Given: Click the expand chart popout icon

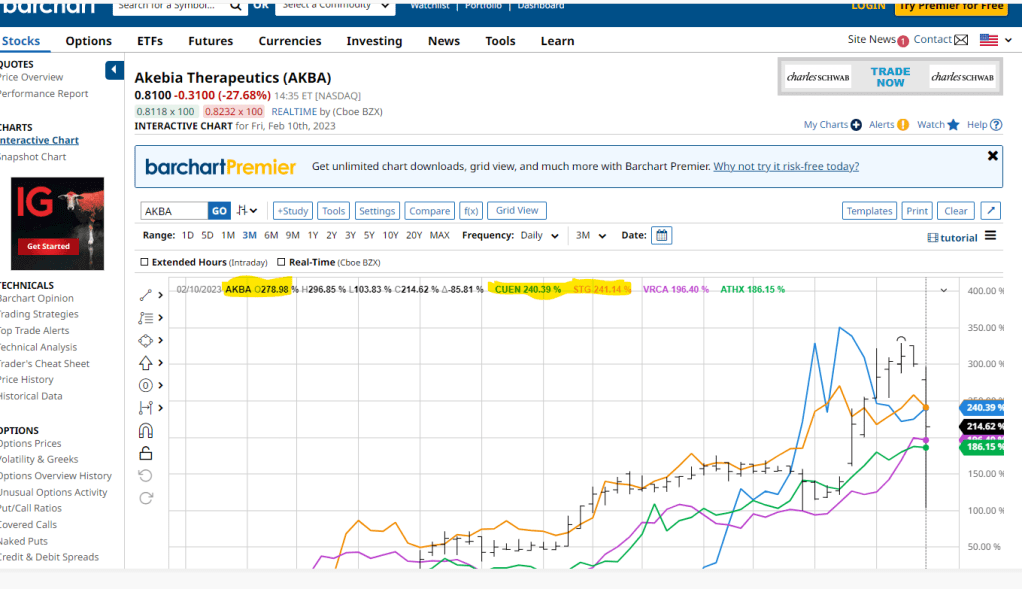Looking at the screenshot, I should pos(989,211).
